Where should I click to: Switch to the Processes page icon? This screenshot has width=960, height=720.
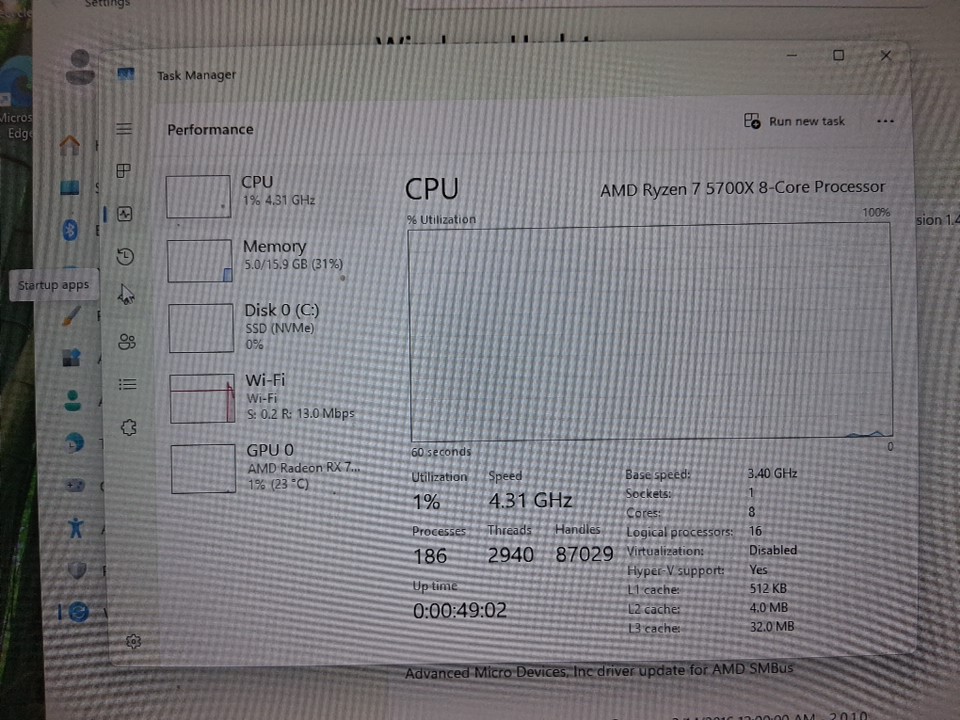[x=124, y=171]
